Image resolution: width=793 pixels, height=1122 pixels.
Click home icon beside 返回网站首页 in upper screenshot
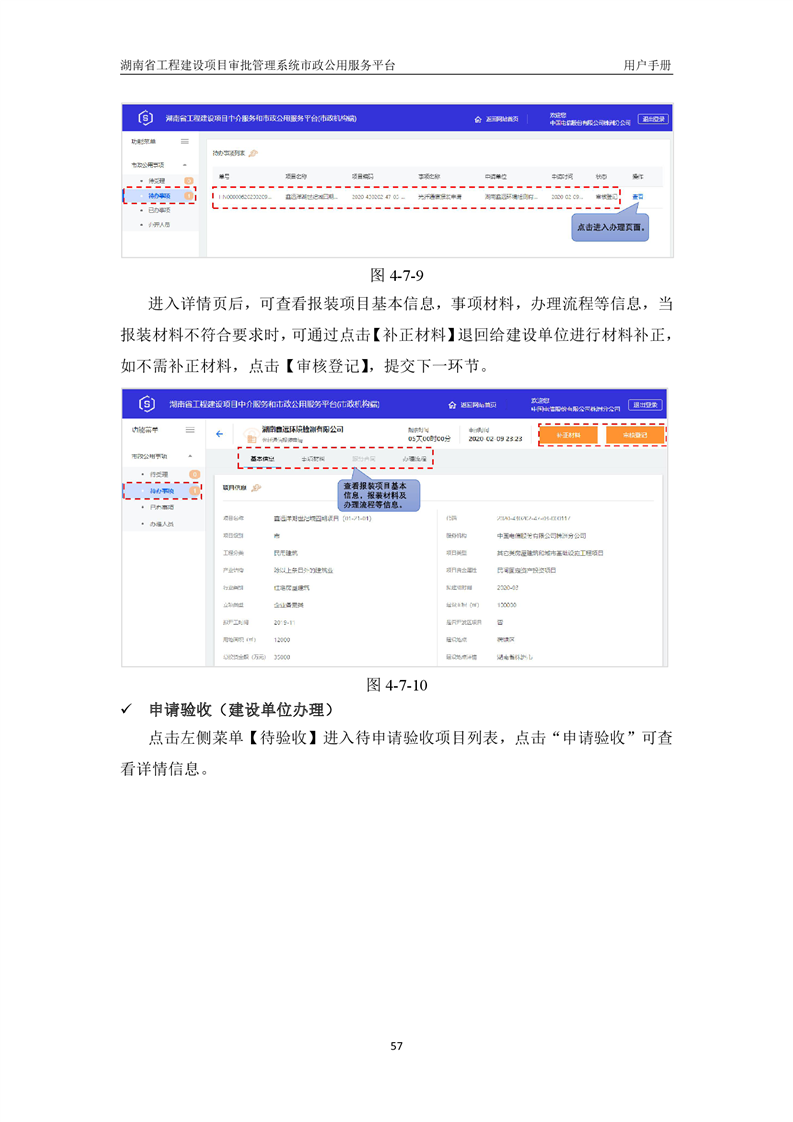(477, 119)
